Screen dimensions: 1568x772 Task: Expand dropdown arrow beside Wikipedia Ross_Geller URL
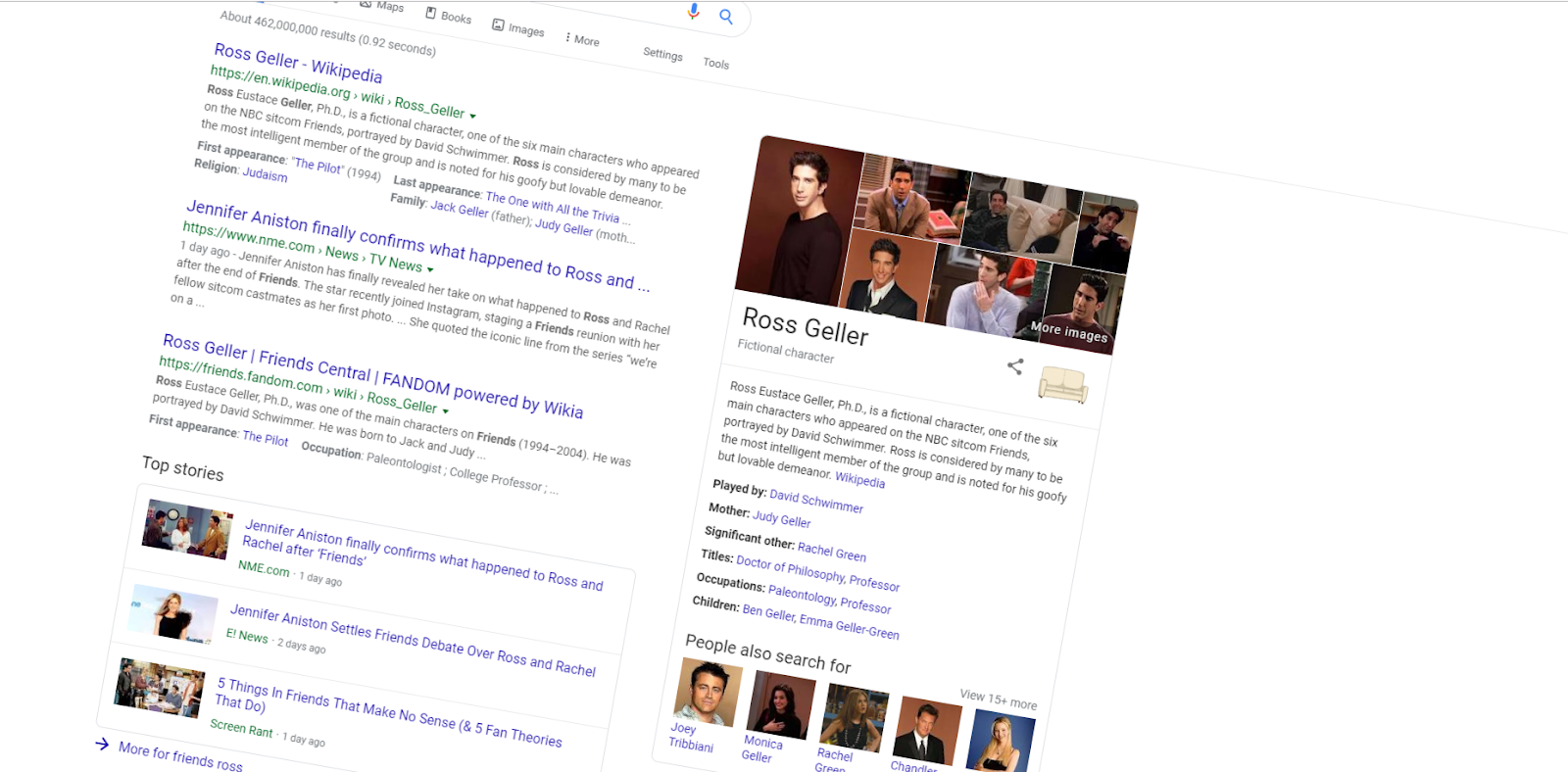pyautogui.click(x=472, y=116)
